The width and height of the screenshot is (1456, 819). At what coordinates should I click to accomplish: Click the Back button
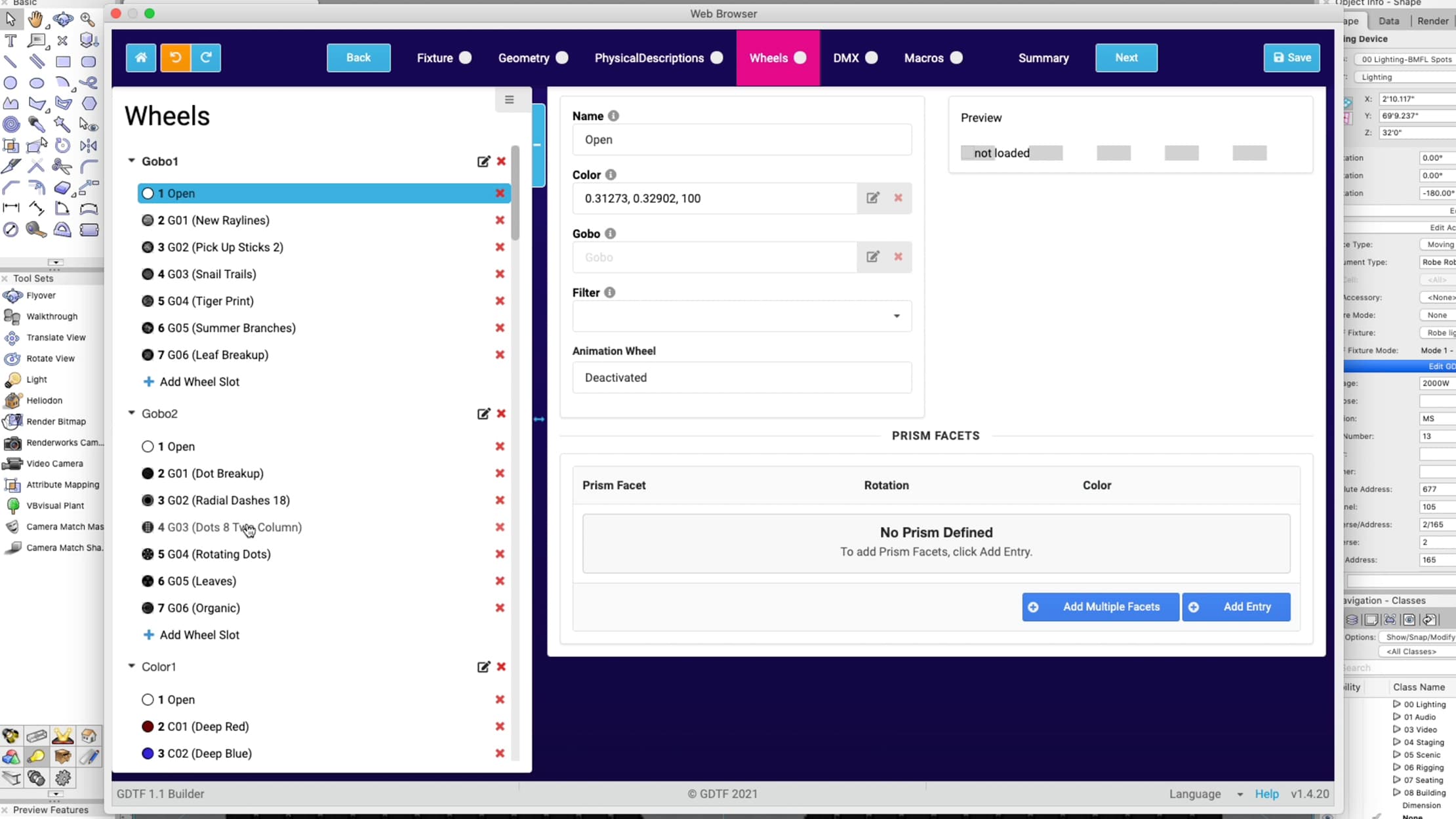point(359,58)
